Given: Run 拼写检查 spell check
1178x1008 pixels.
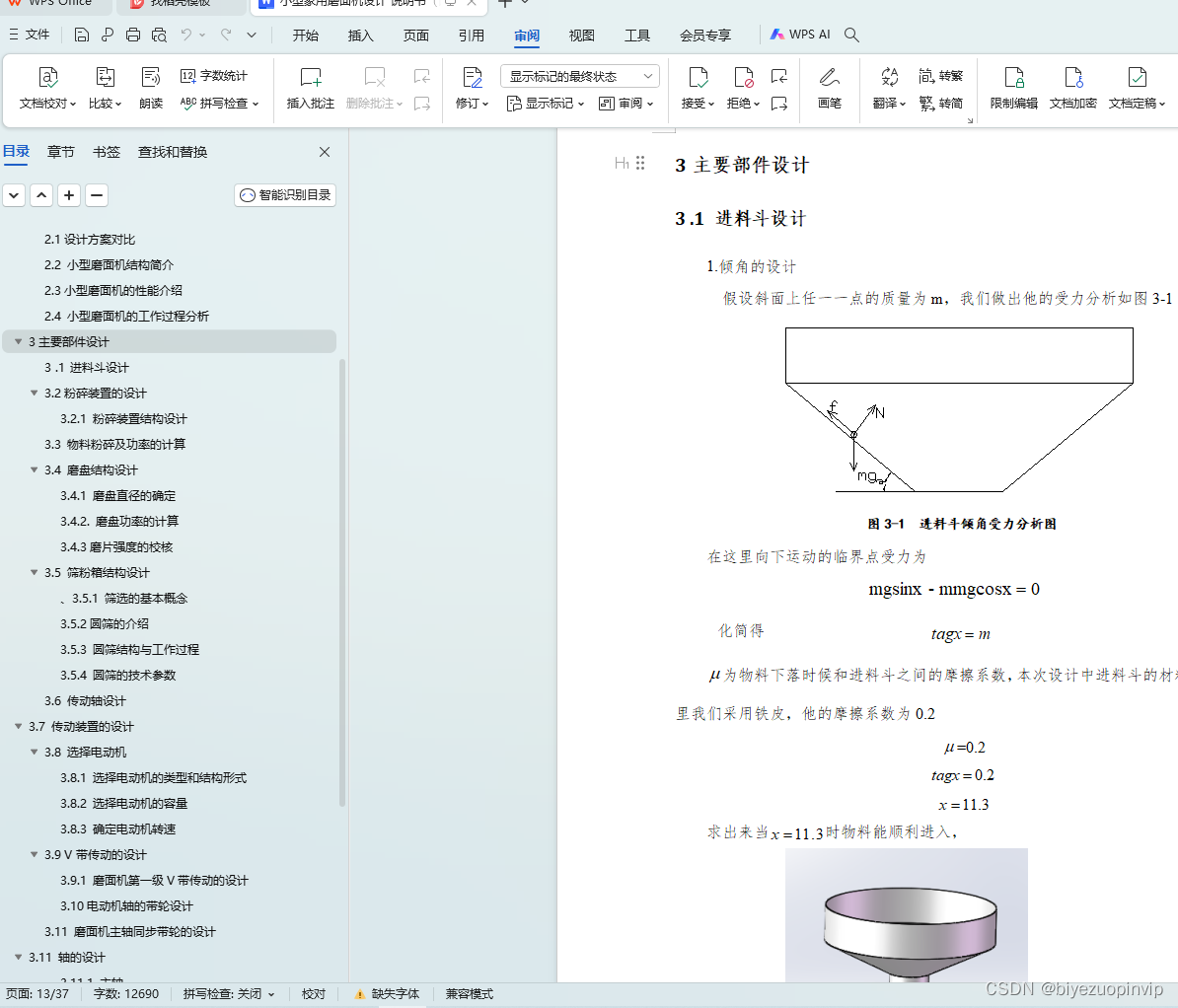Looking at the screenshot, I should [x=219, y=103].
